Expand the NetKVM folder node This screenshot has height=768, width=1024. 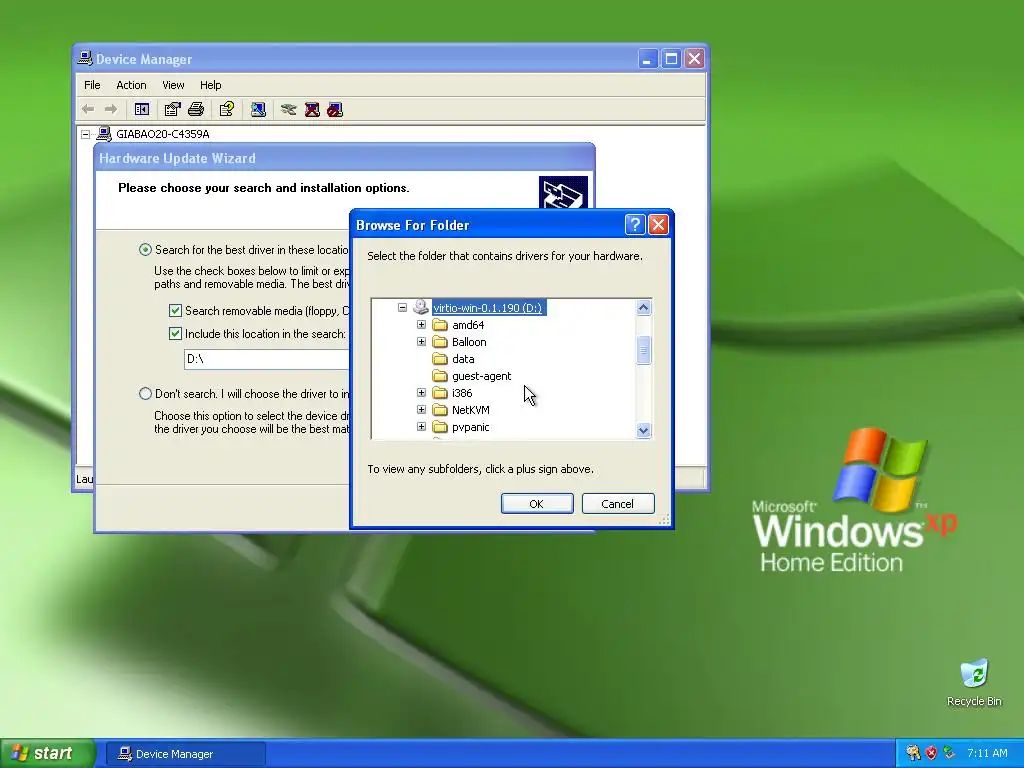point(421,409)
